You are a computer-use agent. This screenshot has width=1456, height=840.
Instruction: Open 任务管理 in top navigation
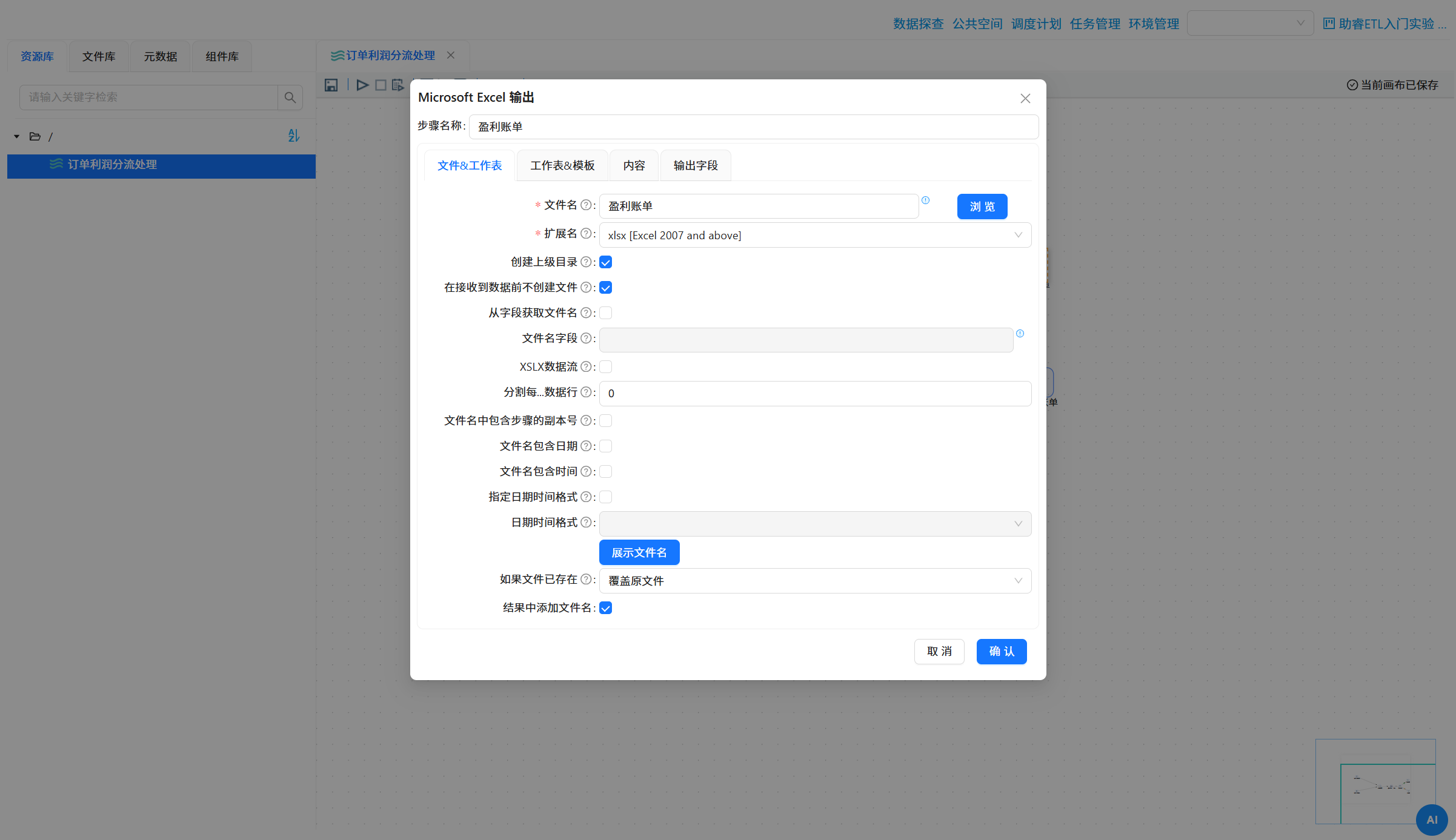coord(1095,24)
